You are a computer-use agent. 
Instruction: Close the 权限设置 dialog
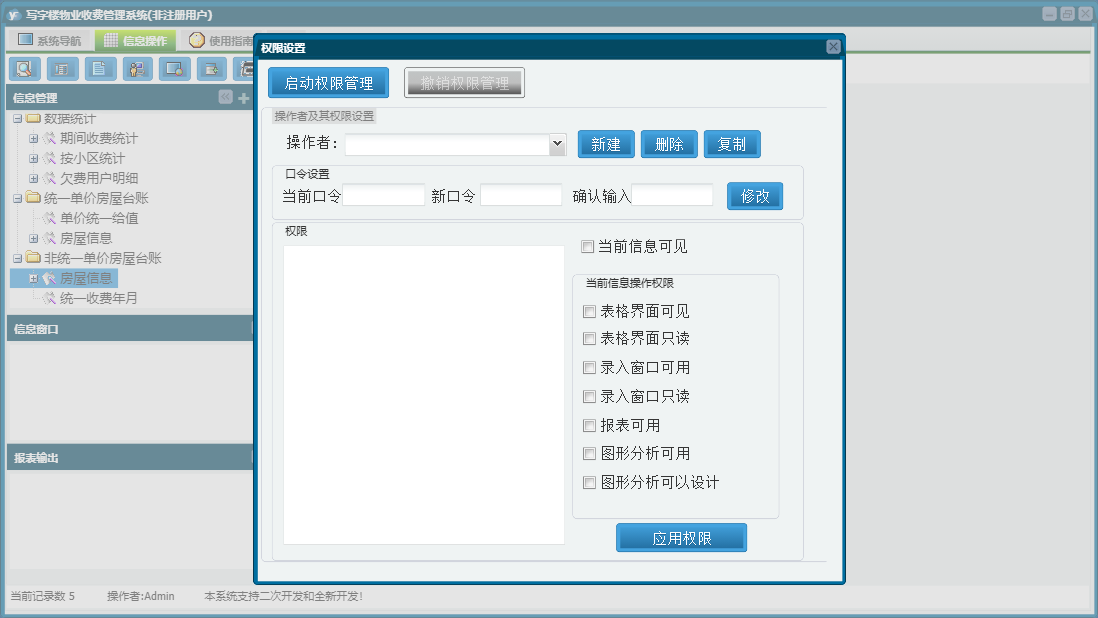[833, 47]
